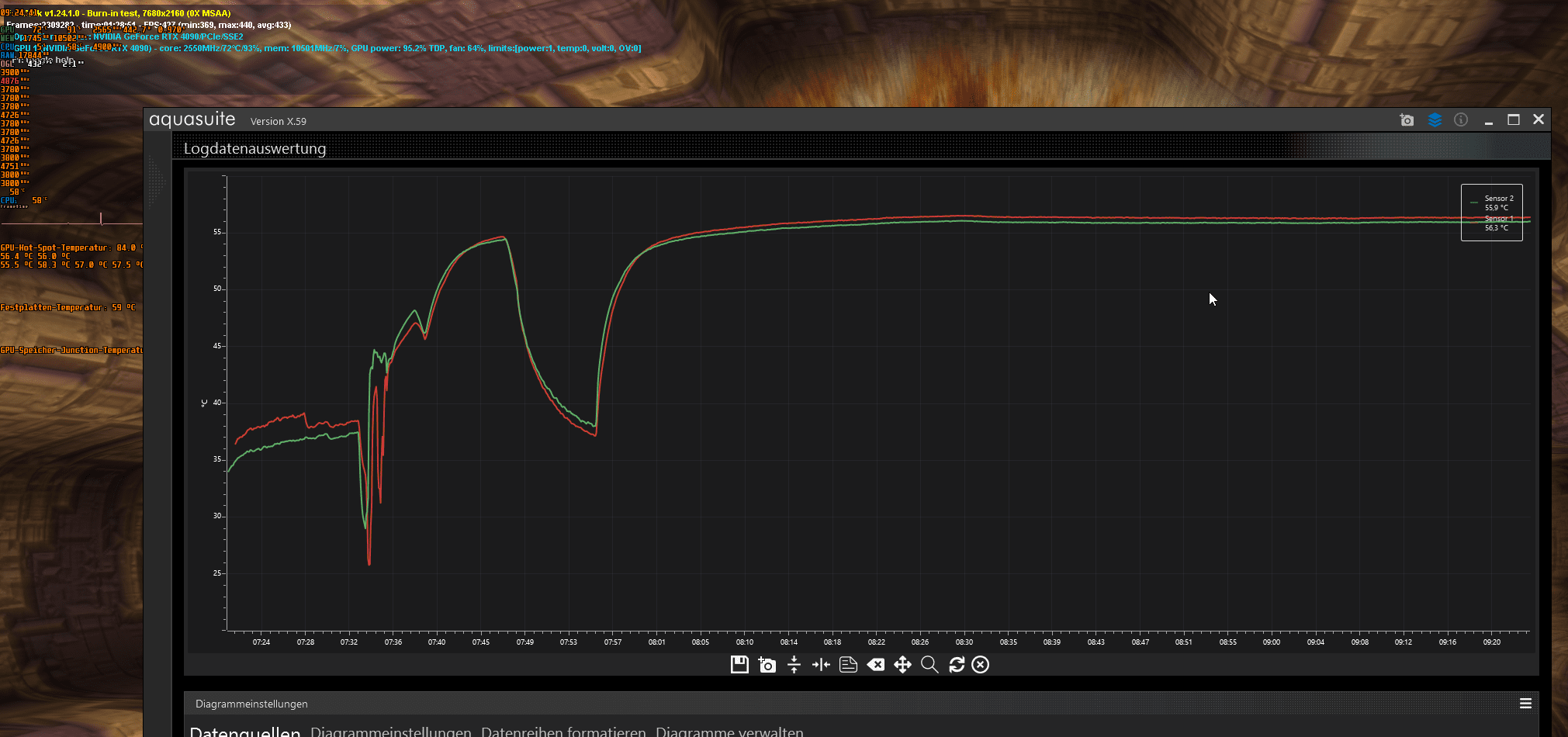1568x737 pixels.
Task: Open the hamburger menu of Diagrammeinstellungen panel
Action: (x=1525, y=704)
